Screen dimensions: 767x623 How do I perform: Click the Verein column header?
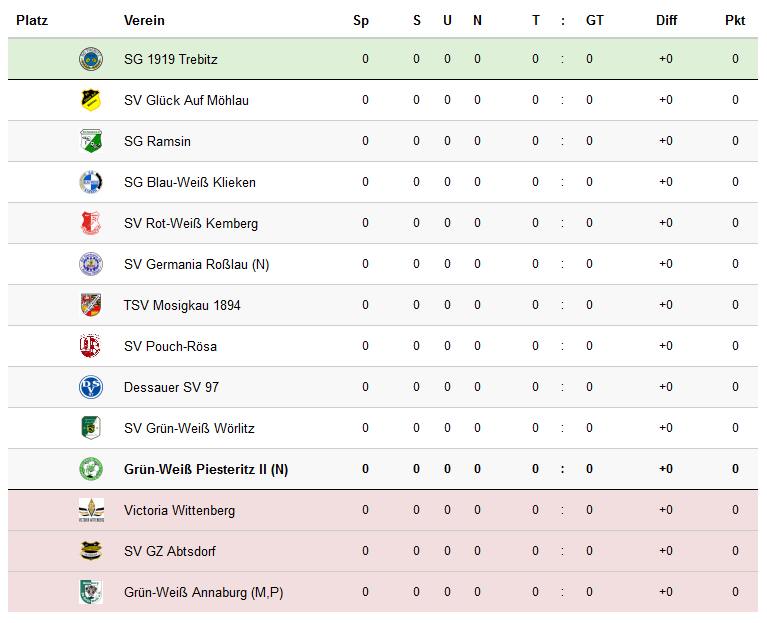point(144,20)
